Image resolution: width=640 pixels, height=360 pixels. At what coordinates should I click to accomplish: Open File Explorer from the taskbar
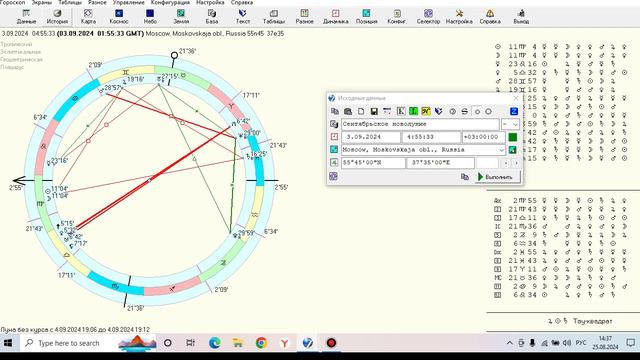[x=238, y=343]
